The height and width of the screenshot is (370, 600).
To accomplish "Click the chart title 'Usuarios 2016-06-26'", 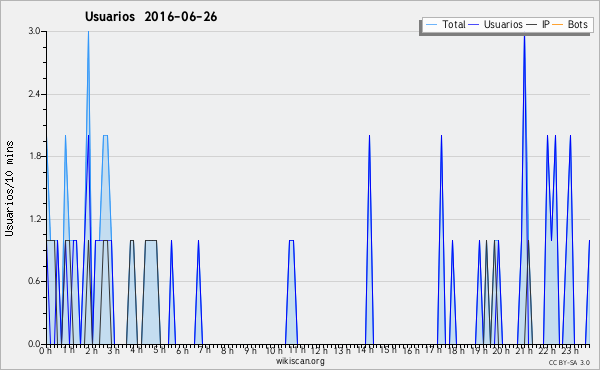I will 151,17.
